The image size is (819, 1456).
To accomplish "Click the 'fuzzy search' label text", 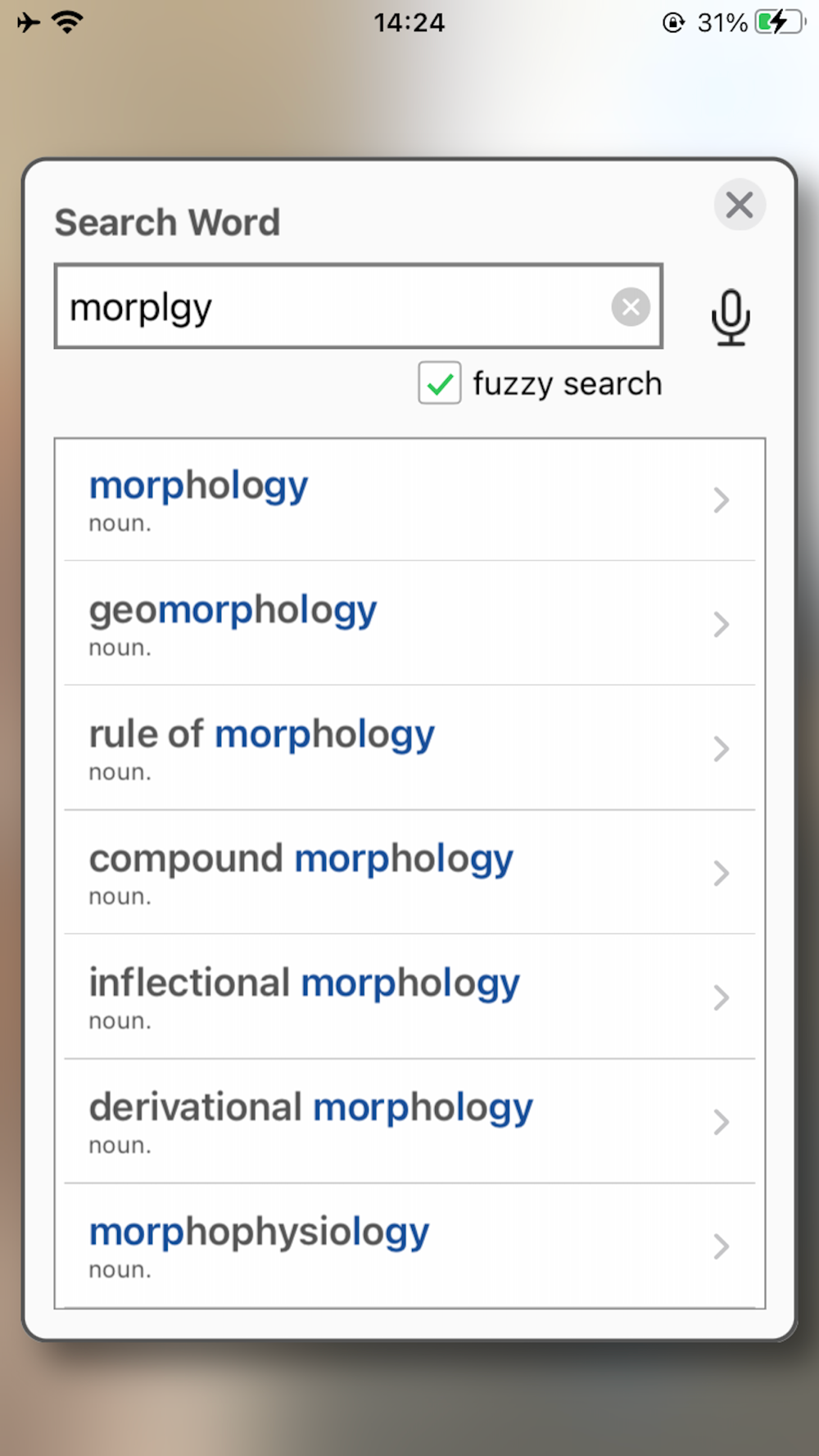I will point(567,383).
